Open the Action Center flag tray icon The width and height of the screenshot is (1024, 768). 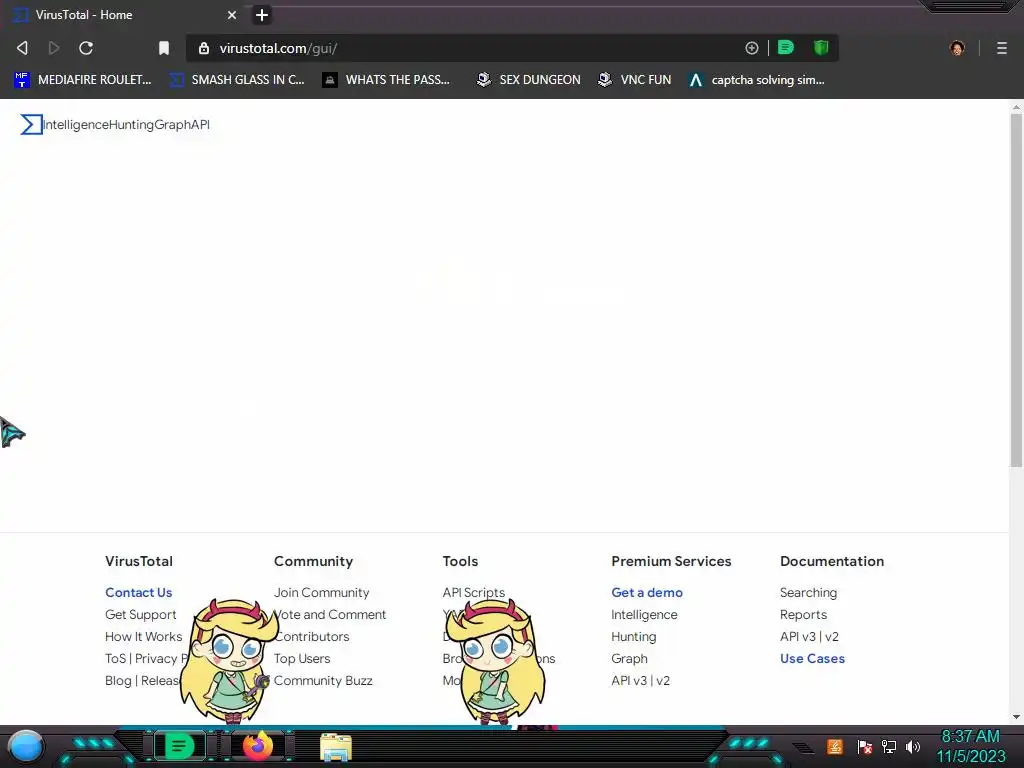[x=865, y=746]
